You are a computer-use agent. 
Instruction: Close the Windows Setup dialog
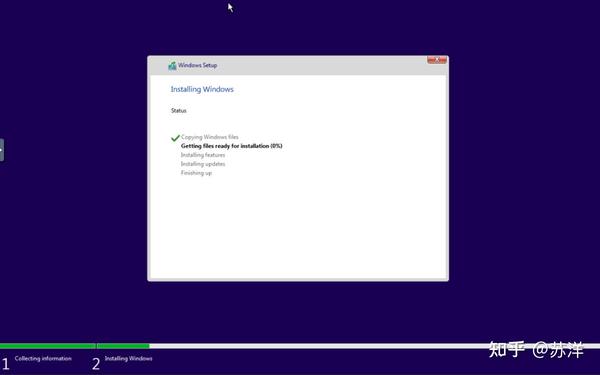click(437, 60)
